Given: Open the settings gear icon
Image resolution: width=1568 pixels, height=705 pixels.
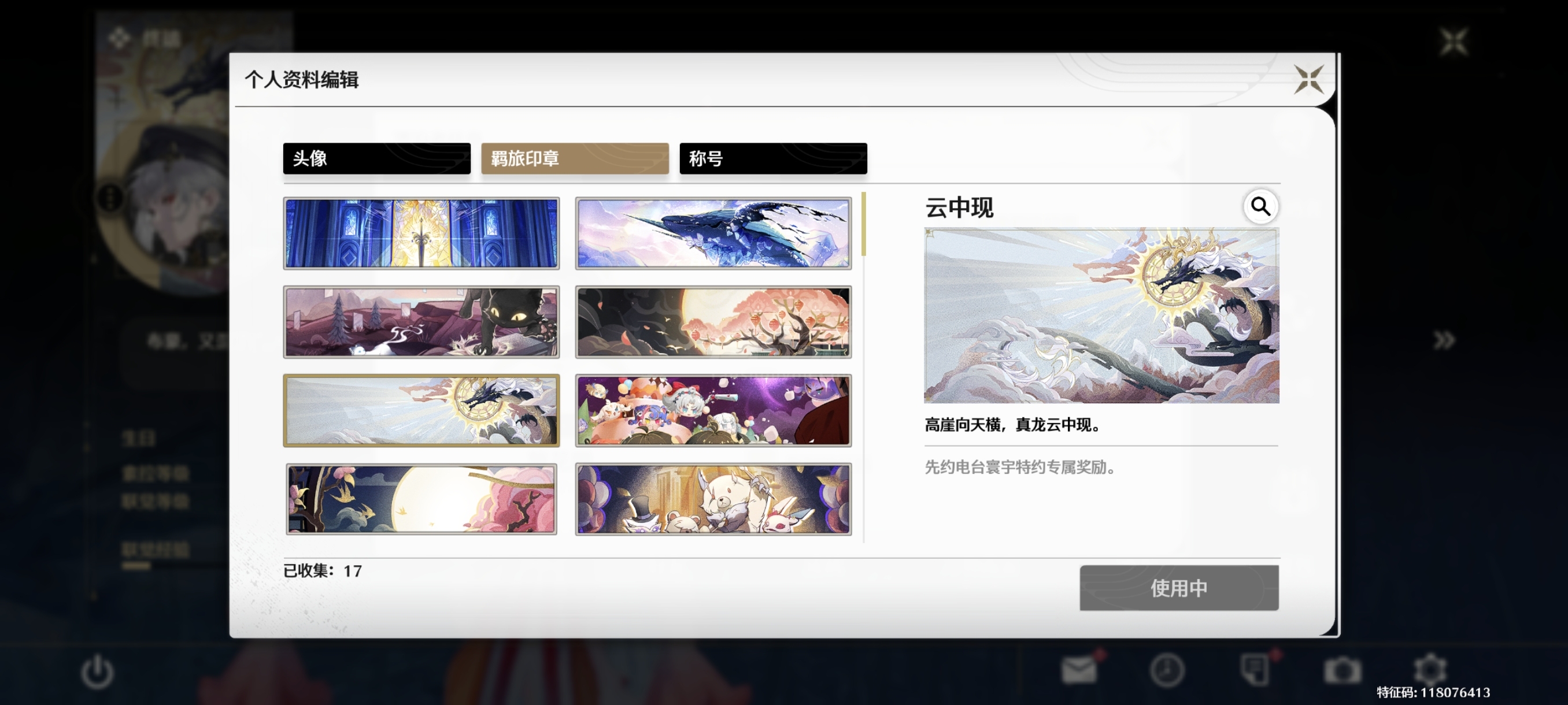Looking at the screenshot, I should (x=1430, y=670).
